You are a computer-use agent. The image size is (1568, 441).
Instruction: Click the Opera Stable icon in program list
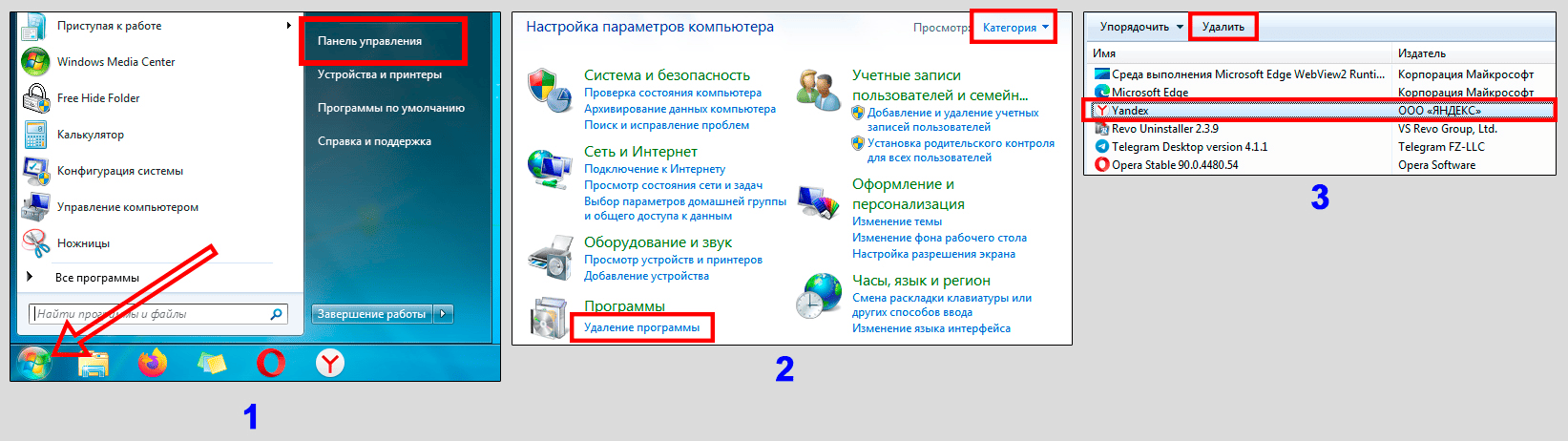(x=1102, y=165)
